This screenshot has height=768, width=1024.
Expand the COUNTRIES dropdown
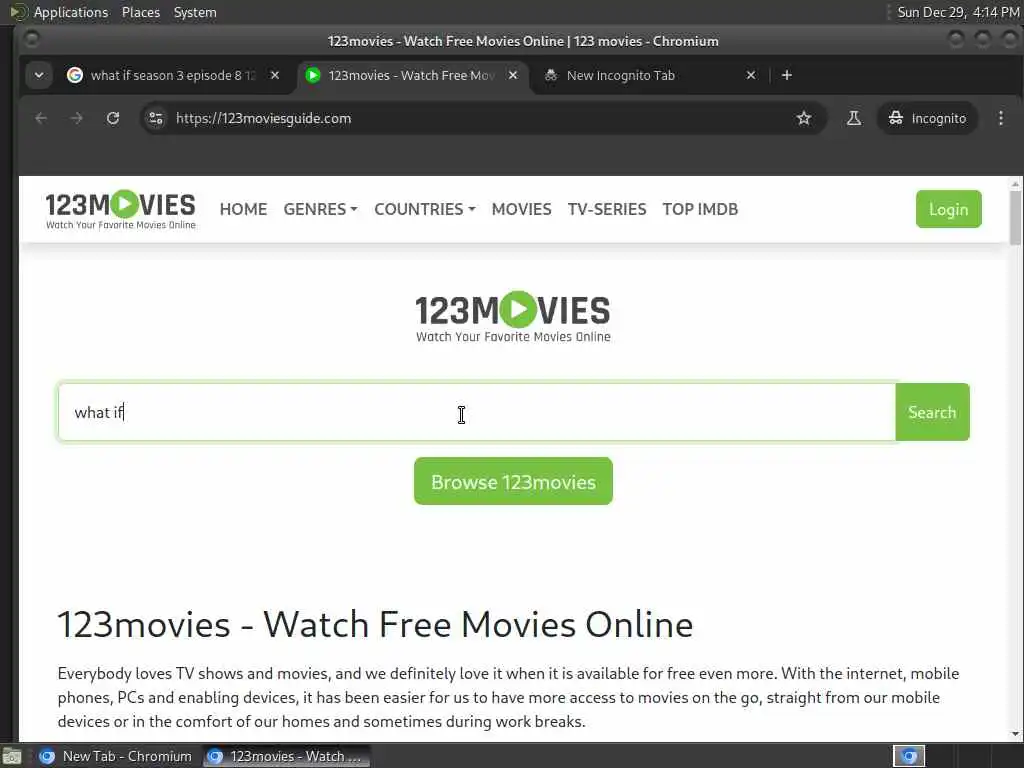point(424,209)
